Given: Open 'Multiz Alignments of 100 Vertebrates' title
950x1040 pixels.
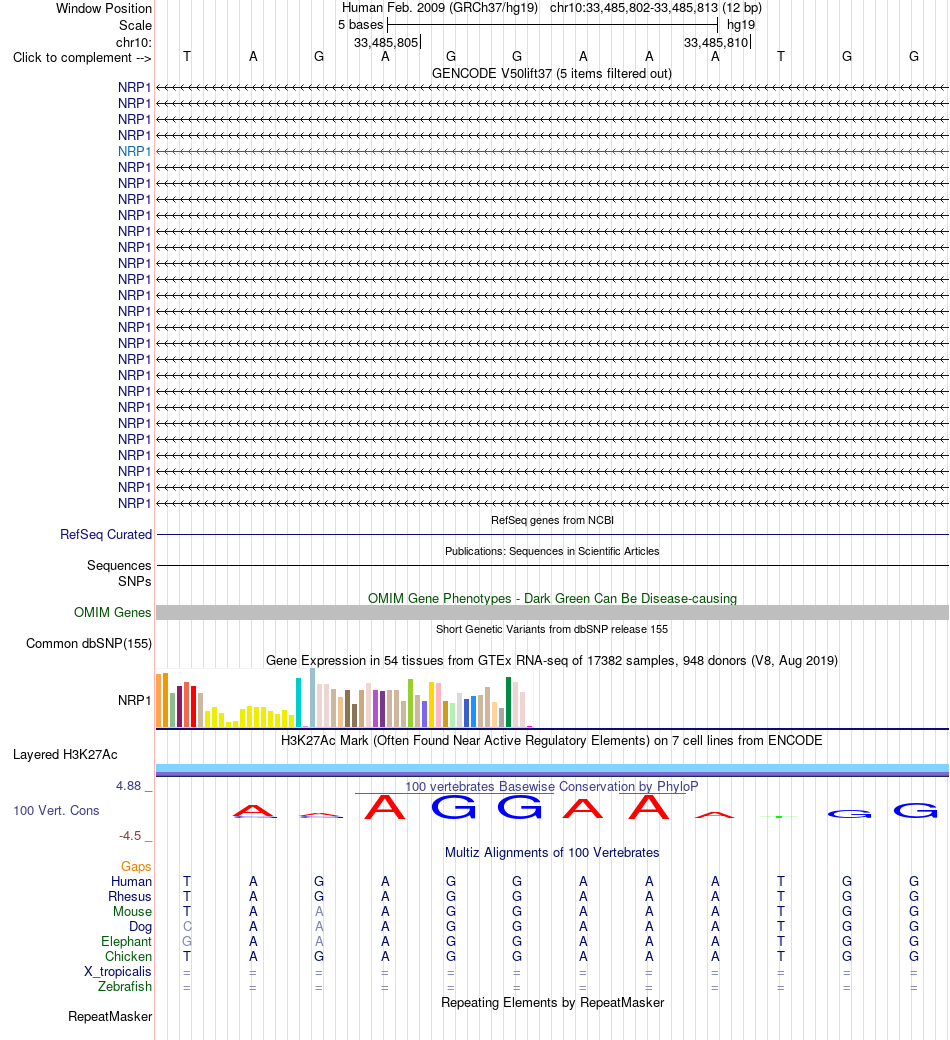Looking at the screenshot, I should pyautogui.click(x=552, y=852).
